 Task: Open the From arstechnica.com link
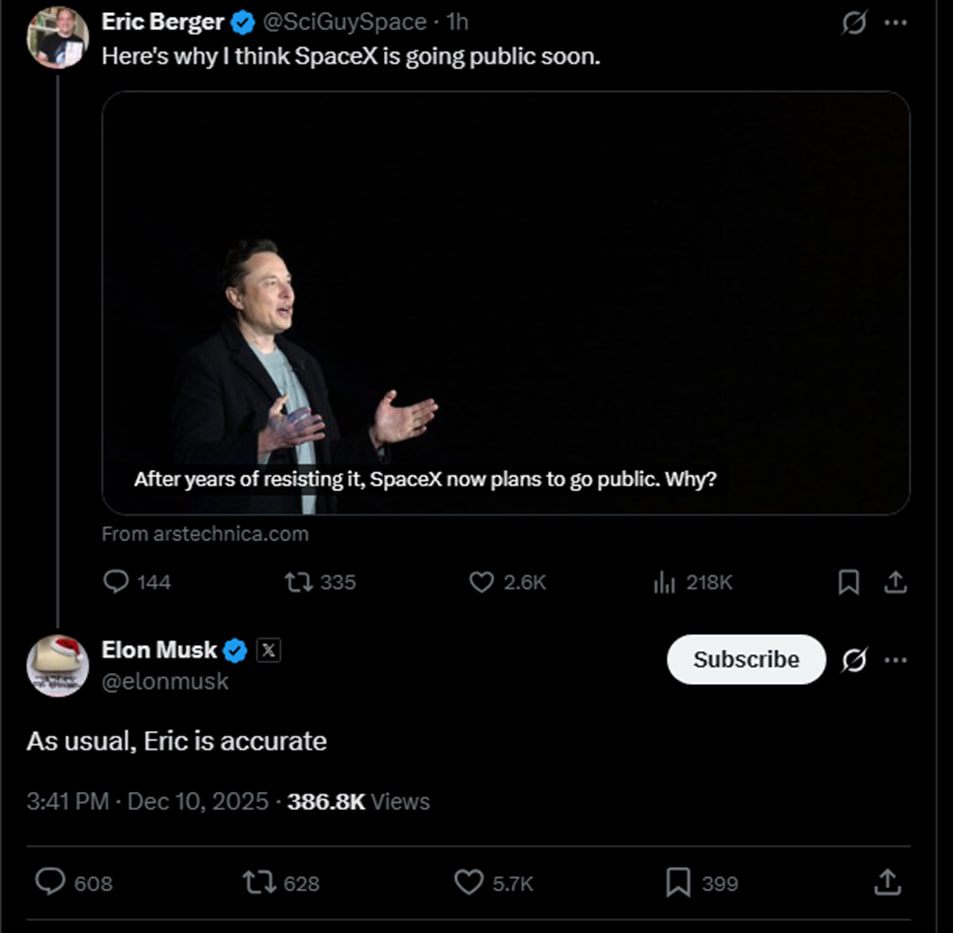click(x=205, y=534)
